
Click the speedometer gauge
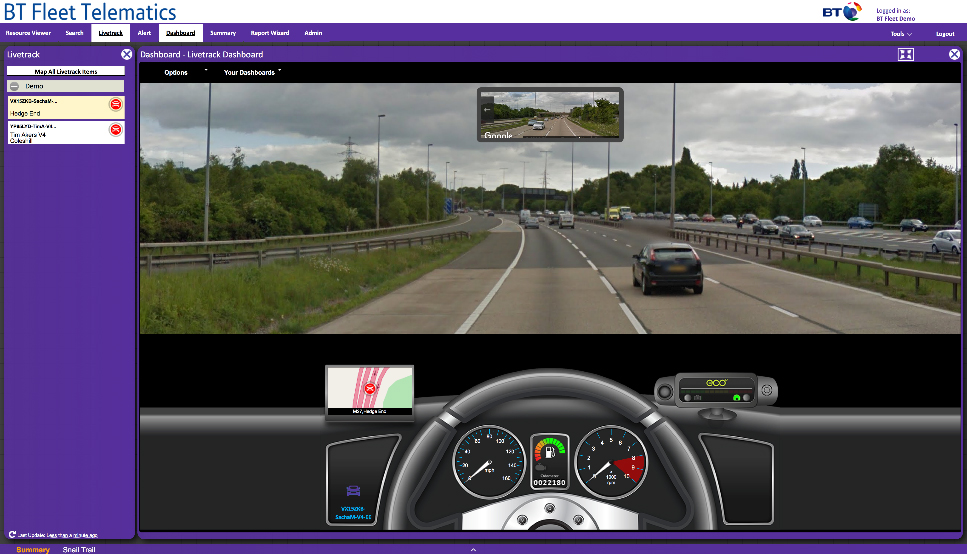point(489,462)
